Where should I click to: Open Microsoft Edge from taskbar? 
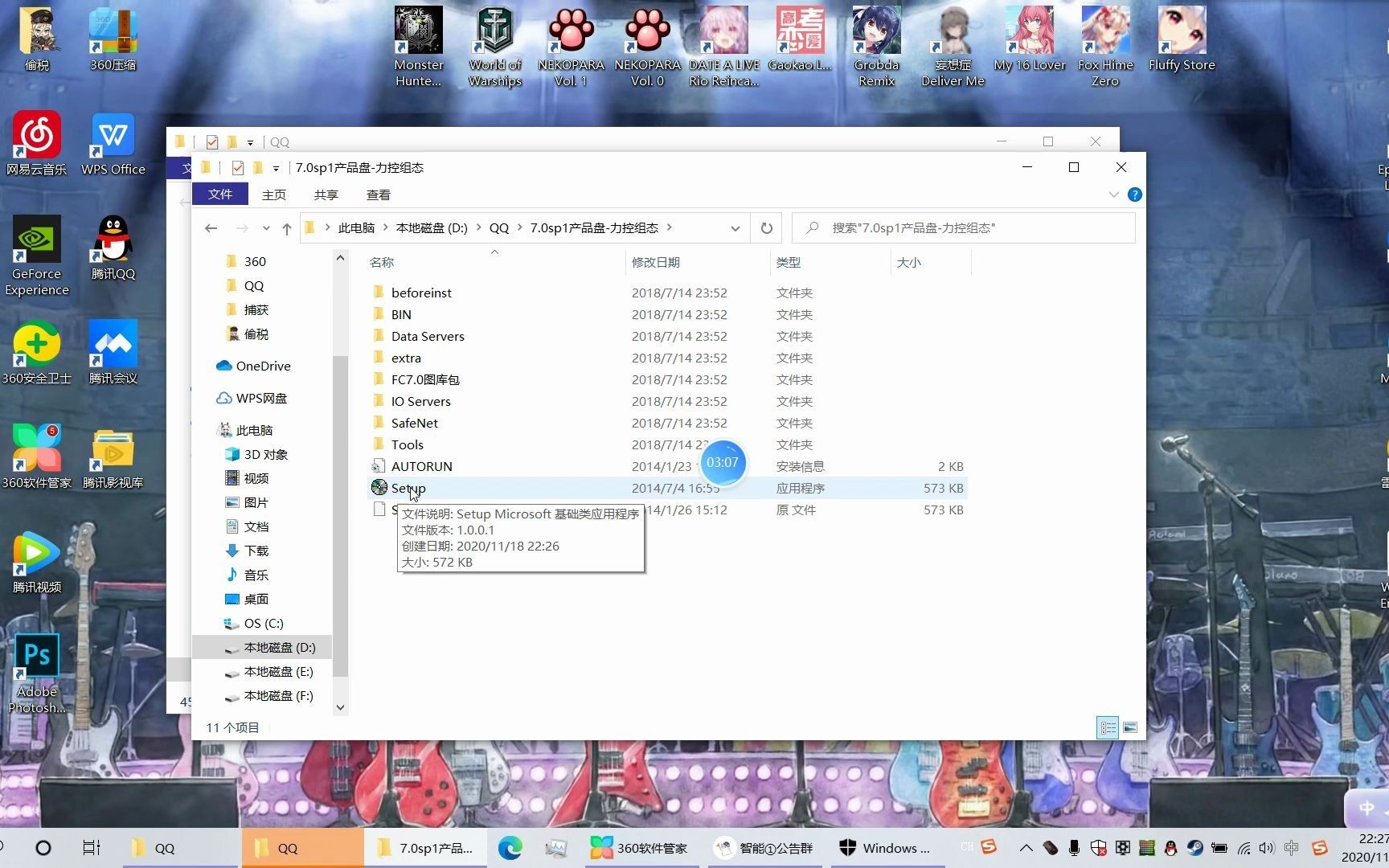[x=510, y=848]
